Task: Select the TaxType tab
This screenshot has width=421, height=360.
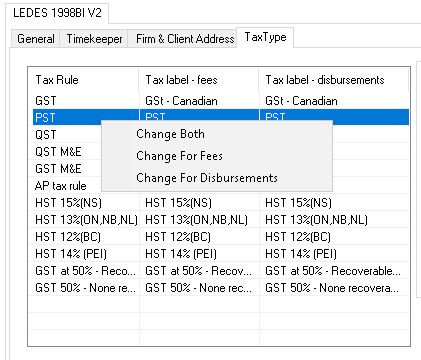Action: (265, 37)
